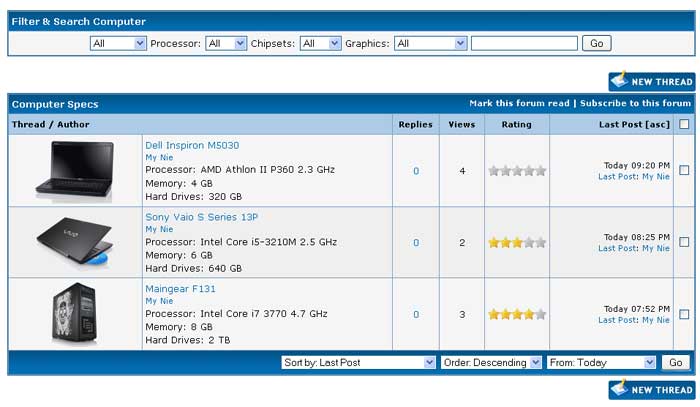Open the Graphics filter dropdown
The image size is (700, 407).
click(x=431, y=44)
